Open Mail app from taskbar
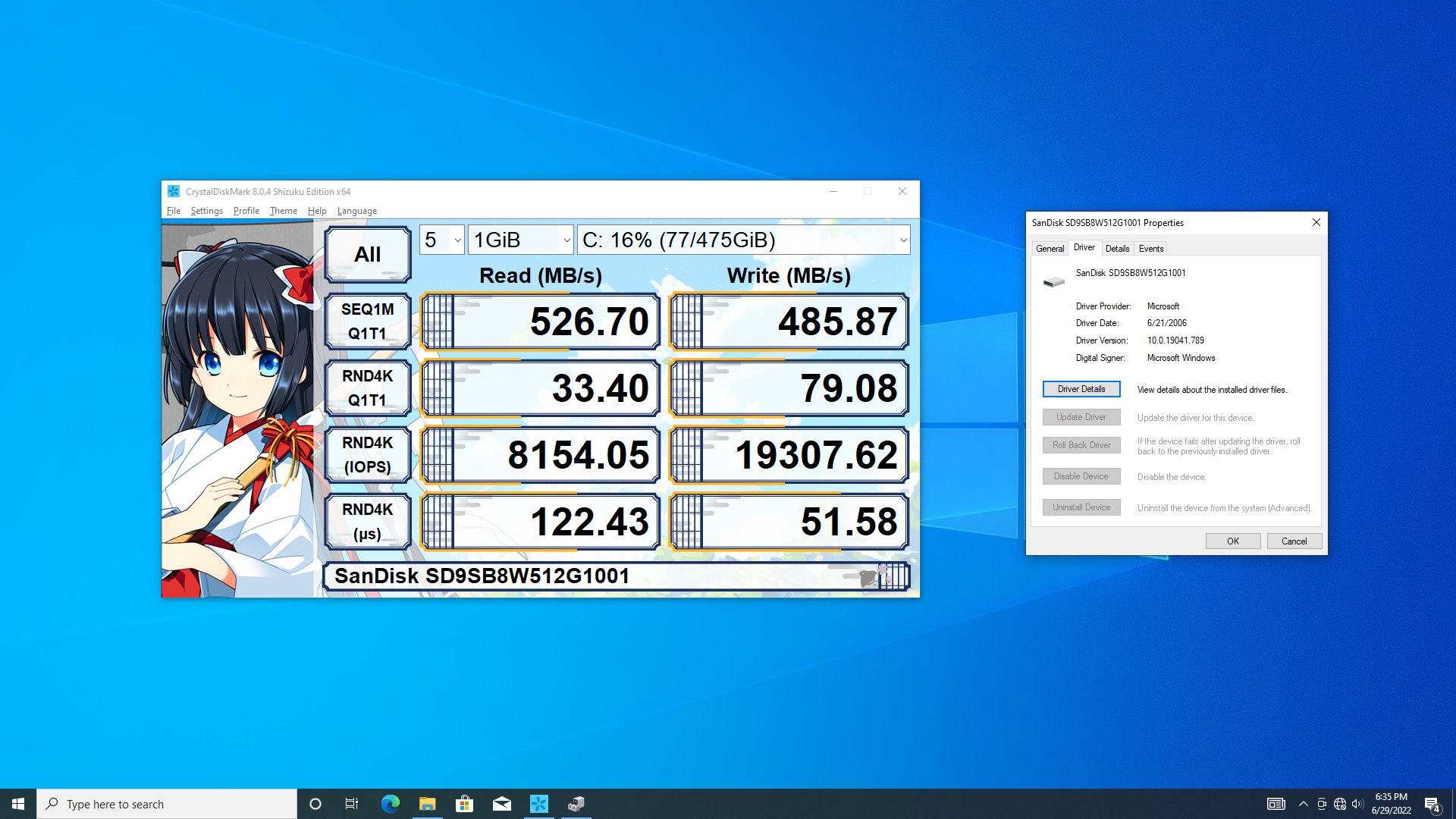The width and height of the screenshot is (1456, 819). pos(501,804)
